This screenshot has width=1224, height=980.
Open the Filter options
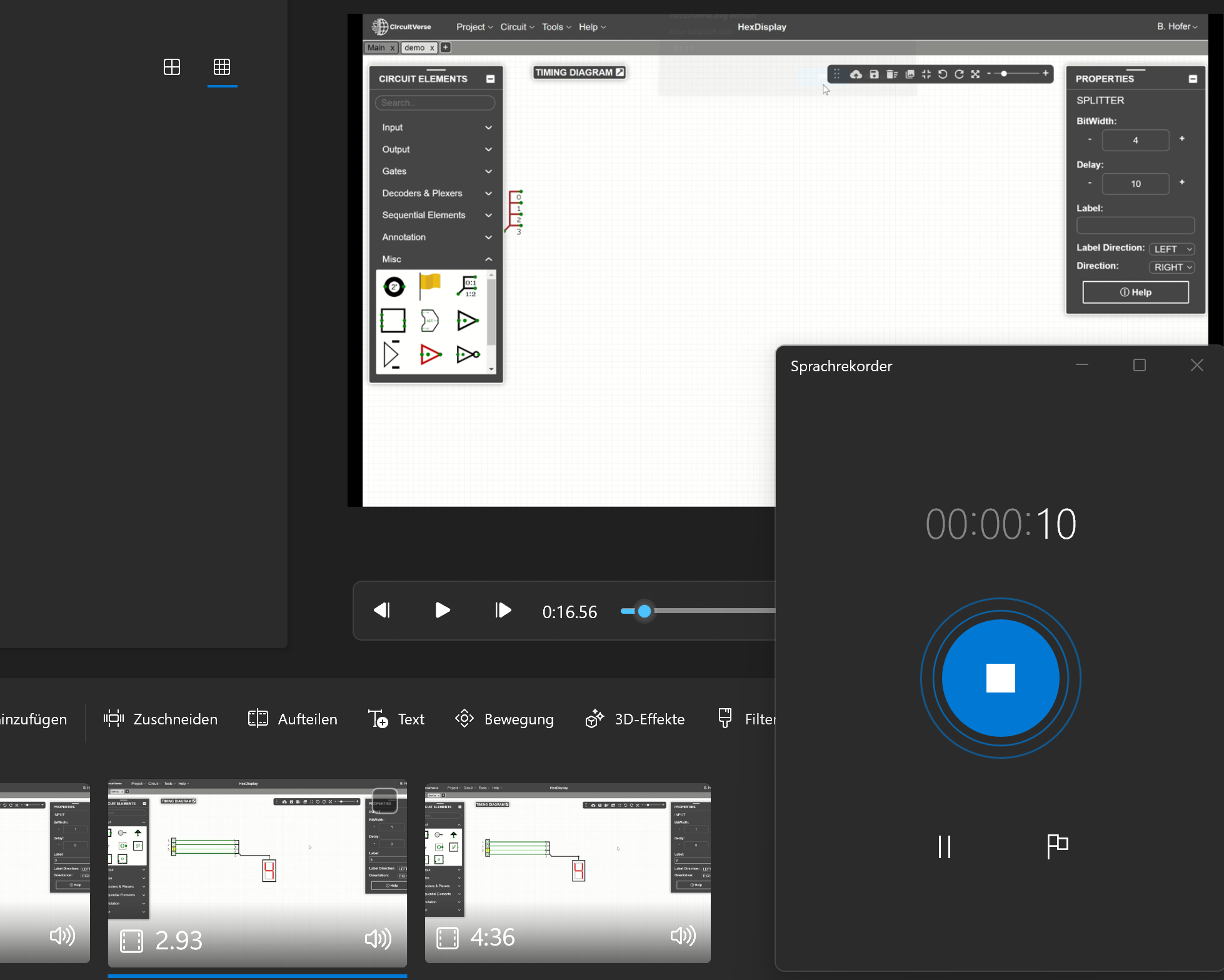(x=746, y=719)
